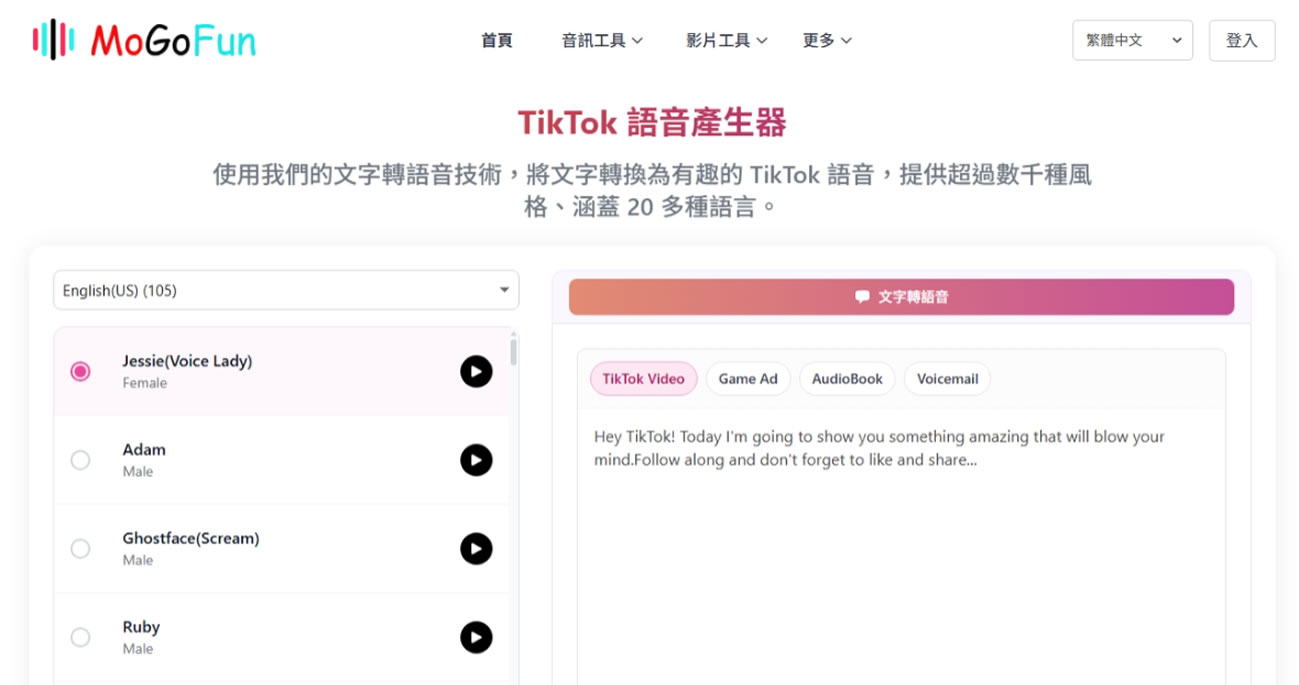Select the Ghostface (Scream) radio button
The image size is (1299, 685).
tap(81, 549)
